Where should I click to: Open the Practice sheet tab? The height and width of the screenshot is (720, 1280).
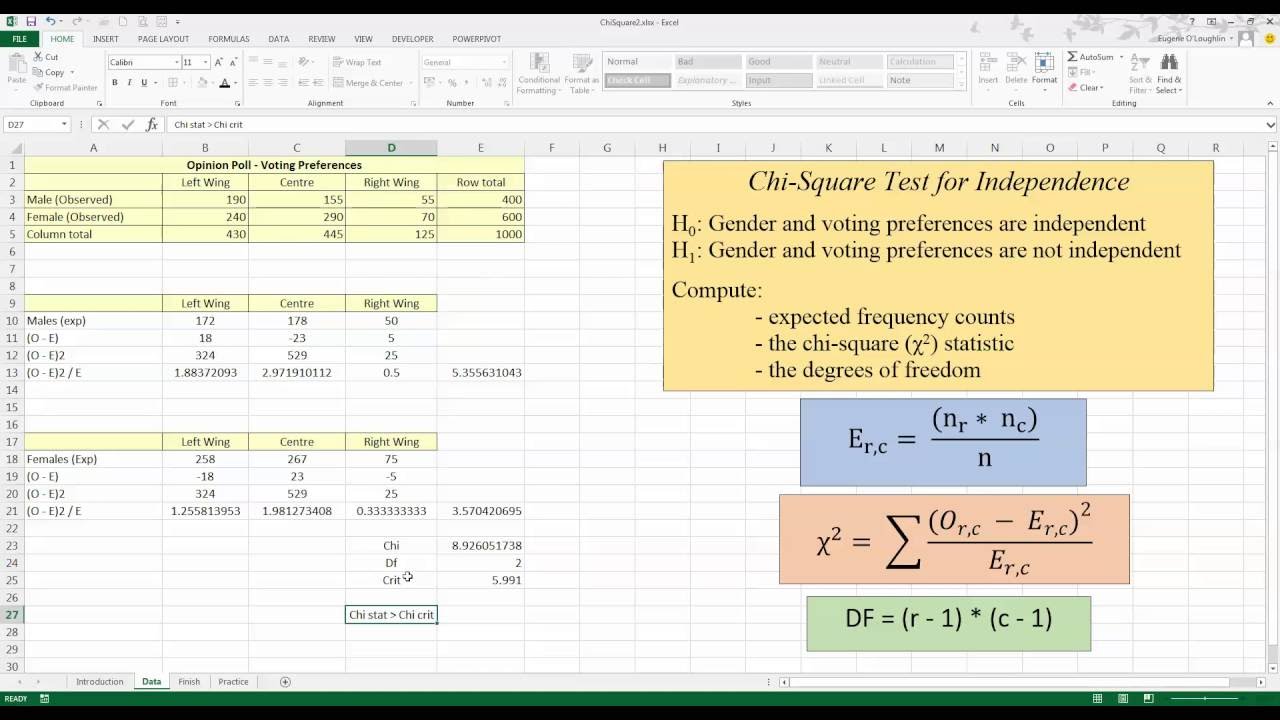point(233,682)
